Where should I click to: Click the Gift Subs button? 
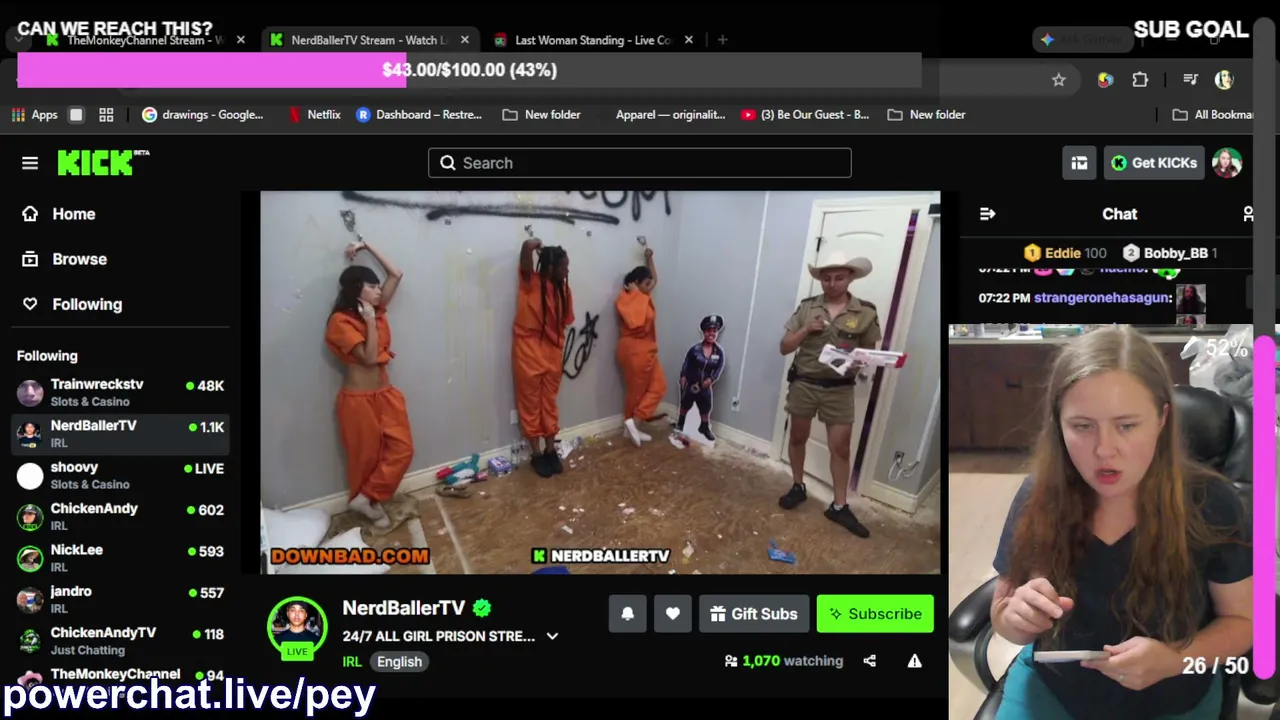pos(754,614)
